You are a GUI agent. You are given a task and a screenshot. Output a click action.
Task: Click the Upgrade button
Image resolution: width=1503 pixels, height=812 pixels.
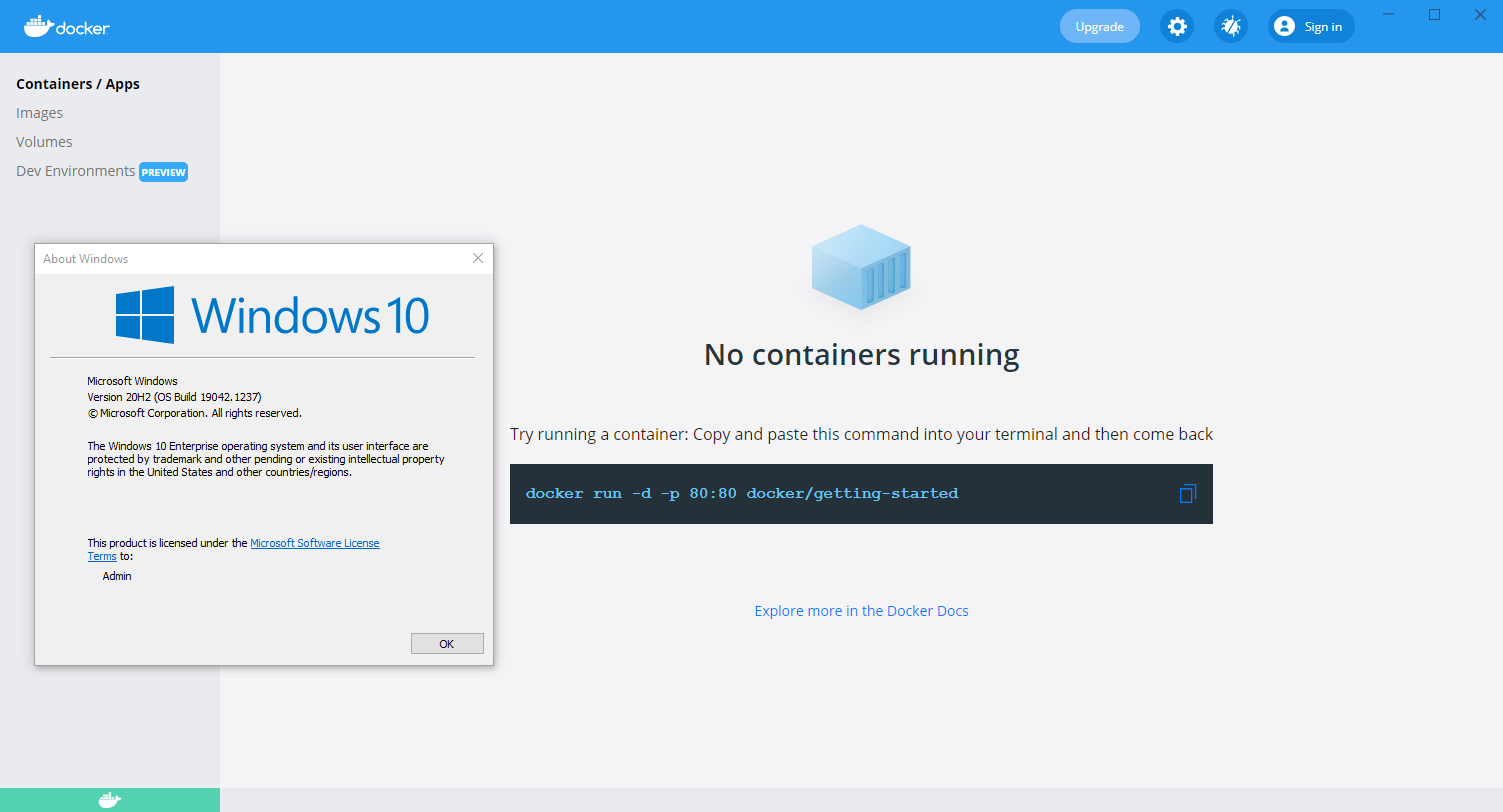[x=1100, y=26]
